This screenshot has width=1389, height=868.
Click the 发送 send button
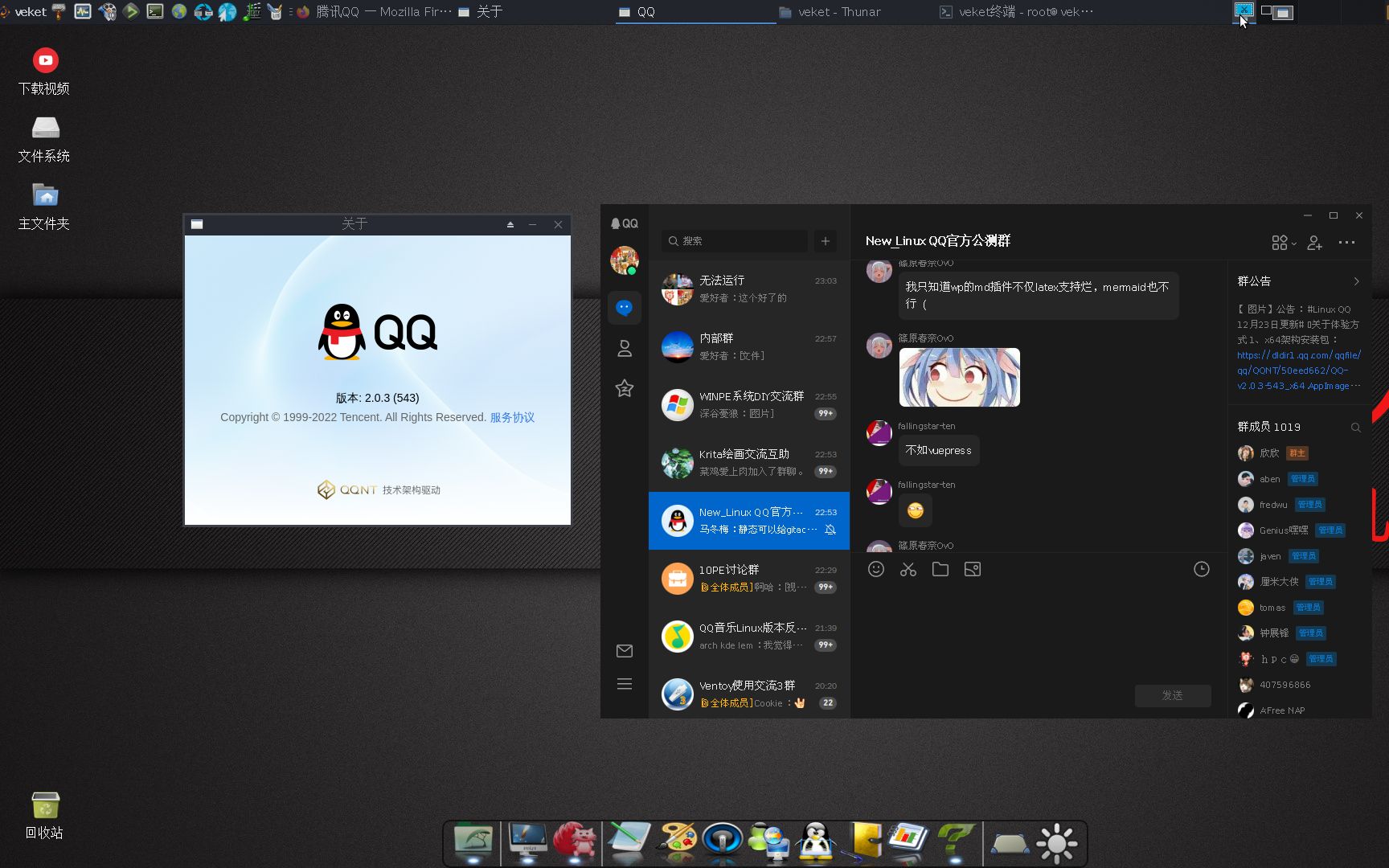[x=1173, y=695]
